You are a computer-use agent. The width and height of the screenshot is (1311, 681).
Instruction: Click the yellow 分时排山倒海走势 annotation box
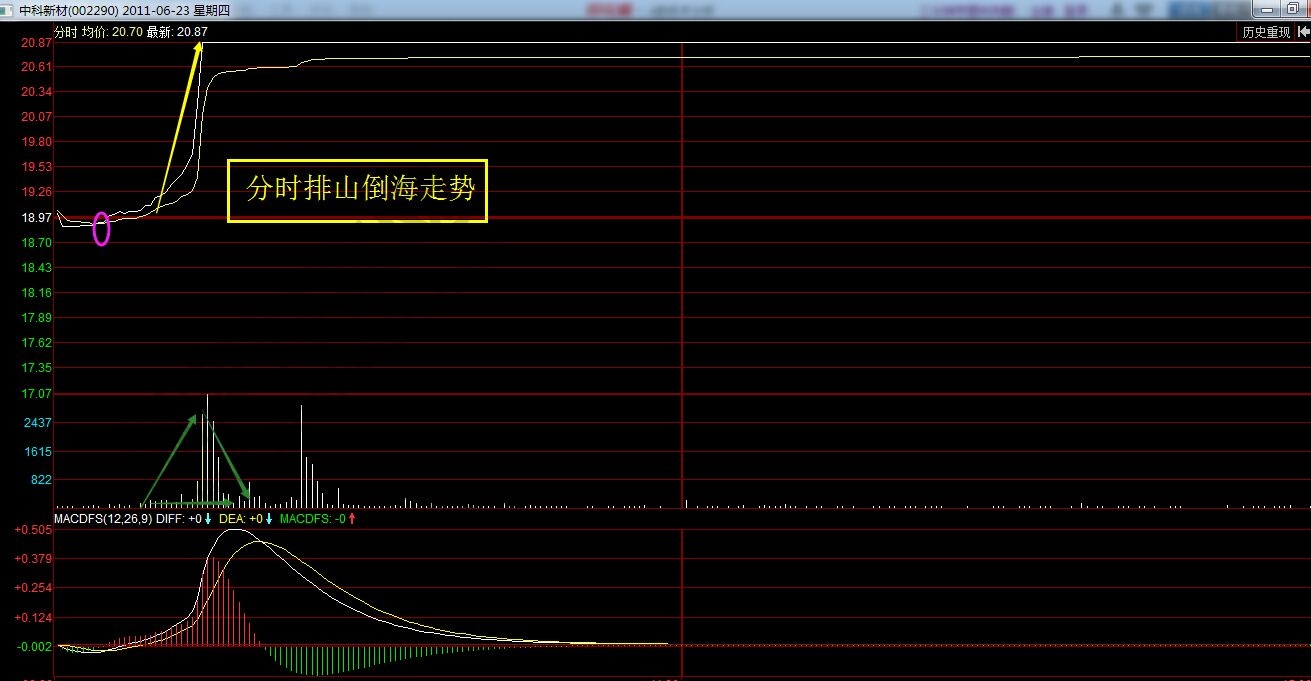coord(357,189)
